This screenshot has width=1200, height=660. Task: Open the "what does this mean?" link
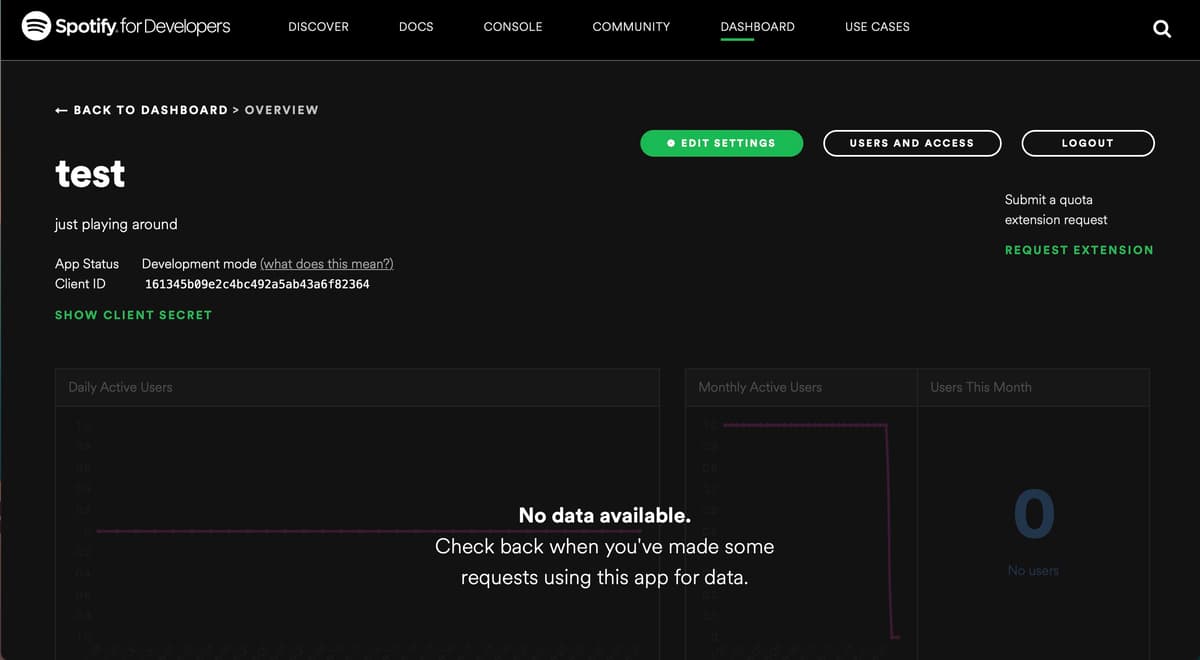[327, 264]
